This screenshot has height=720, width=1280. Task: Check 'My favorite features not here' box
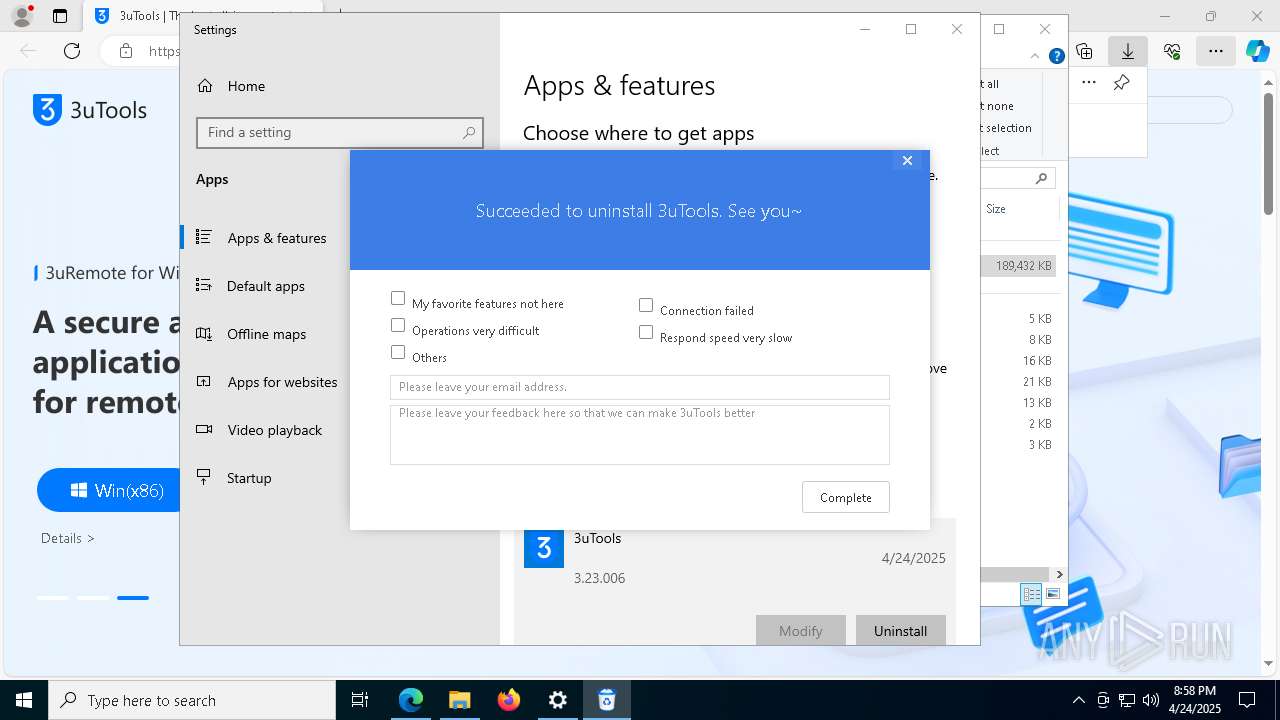tap(398, 298)
